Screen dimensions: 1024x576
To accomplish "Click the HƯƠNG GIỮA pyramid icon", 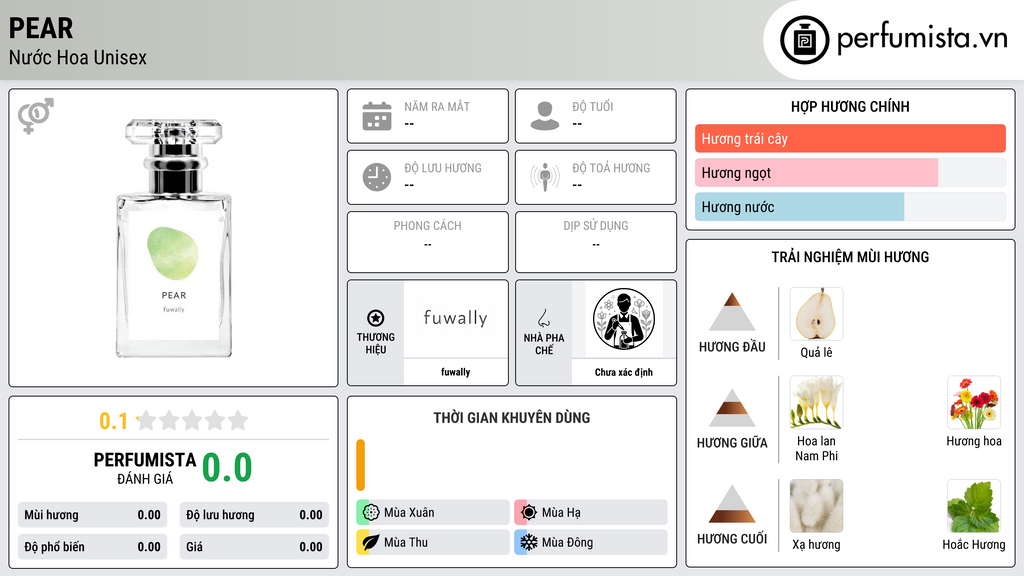I will point(732,408).
